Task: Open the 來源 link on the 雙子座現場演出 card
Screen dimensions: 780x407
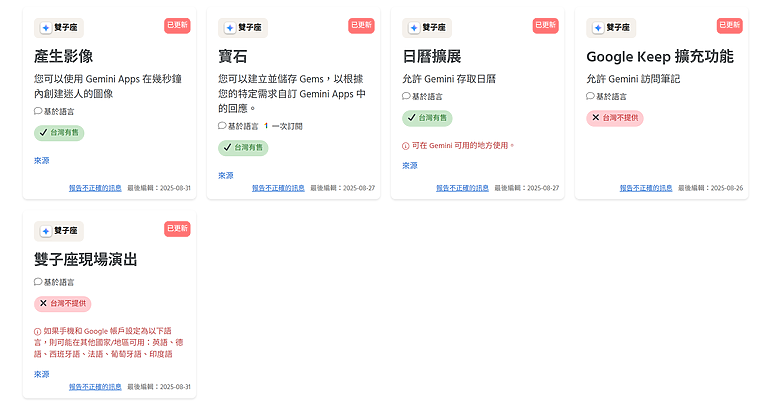Action: coord(42,374)
